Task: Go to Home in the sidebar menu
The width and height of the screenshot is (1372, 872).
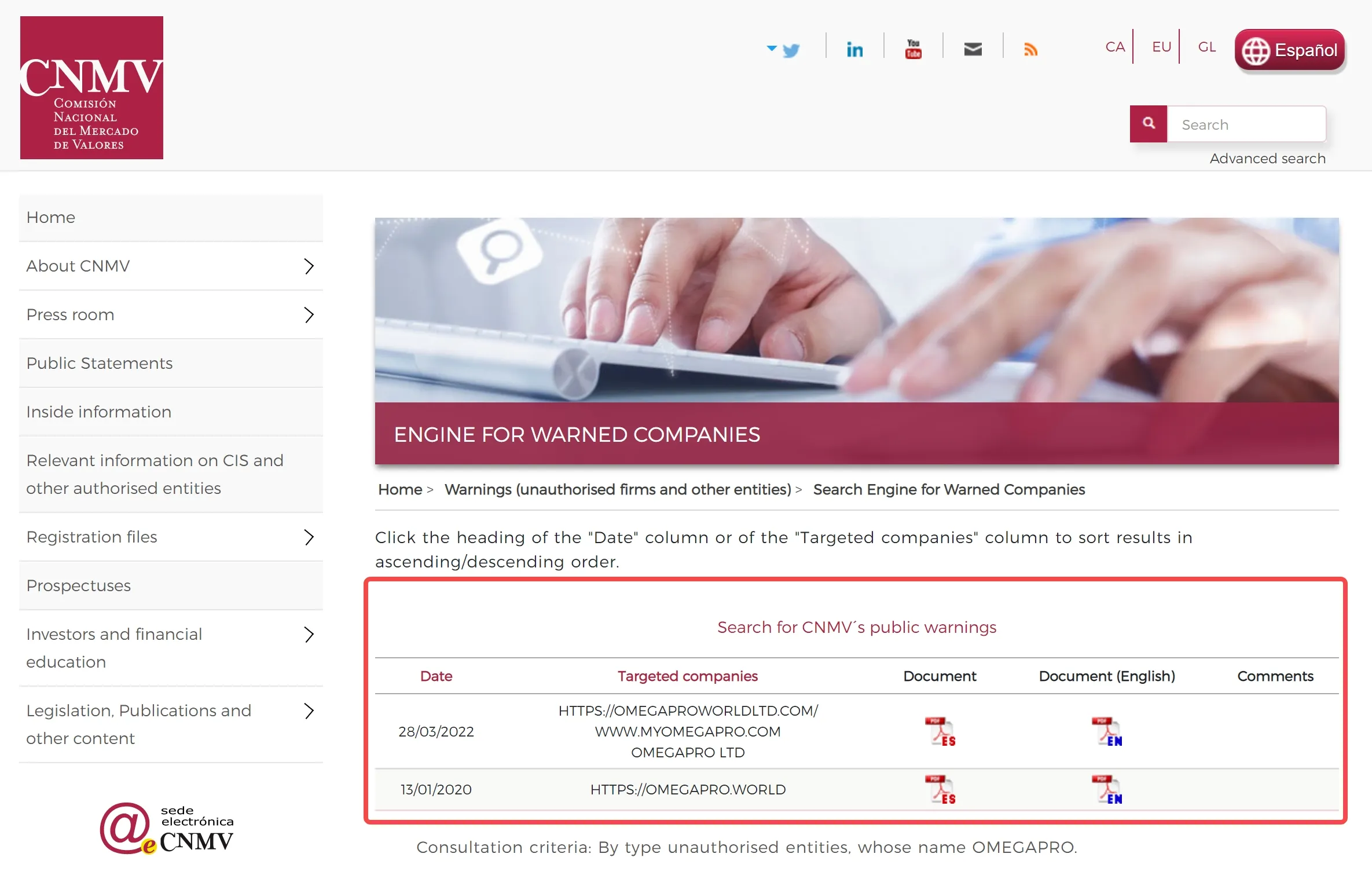Action: pyautogui.click(x=171, y=217)
